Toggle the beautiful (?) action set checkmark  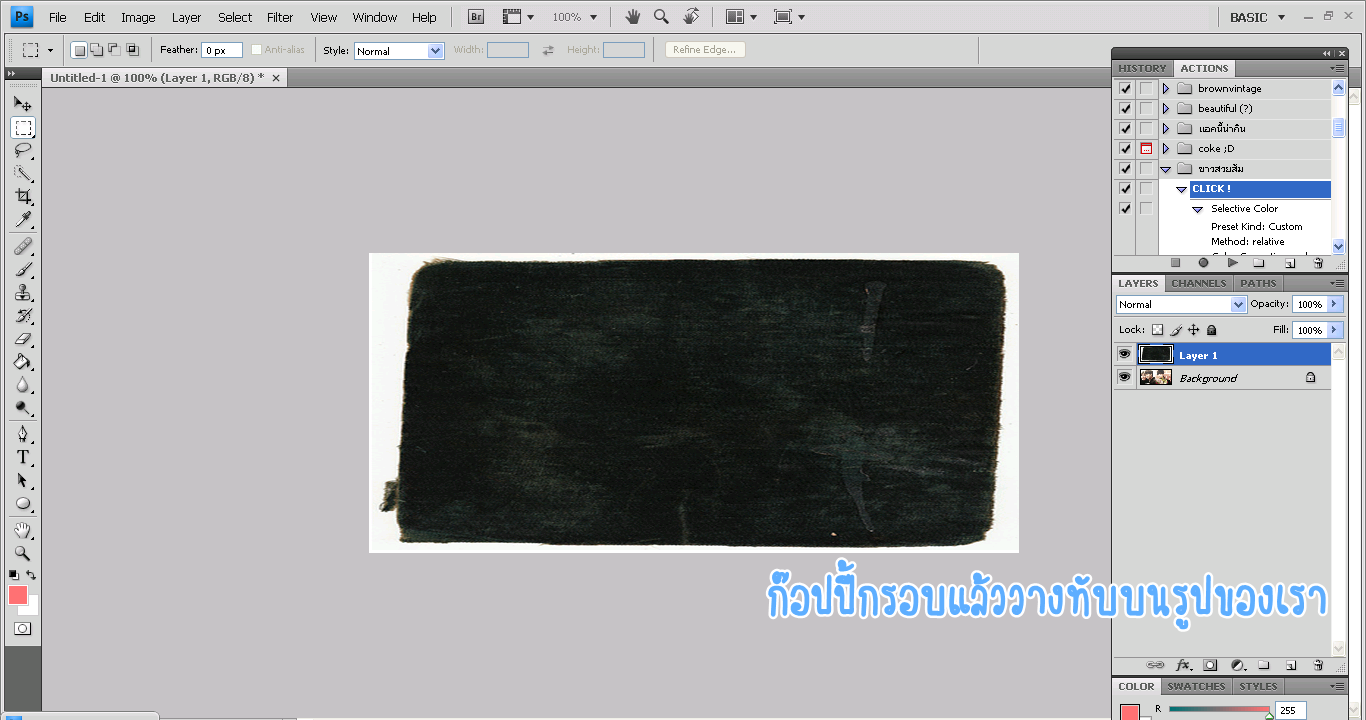click(x=1125, y=108)
